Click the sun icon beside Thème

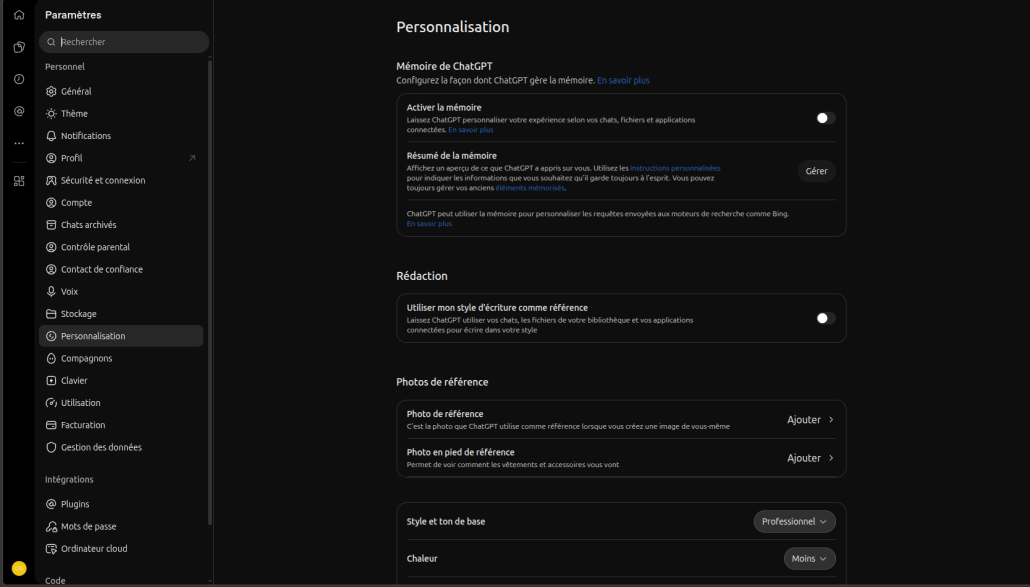pos(51,114)
